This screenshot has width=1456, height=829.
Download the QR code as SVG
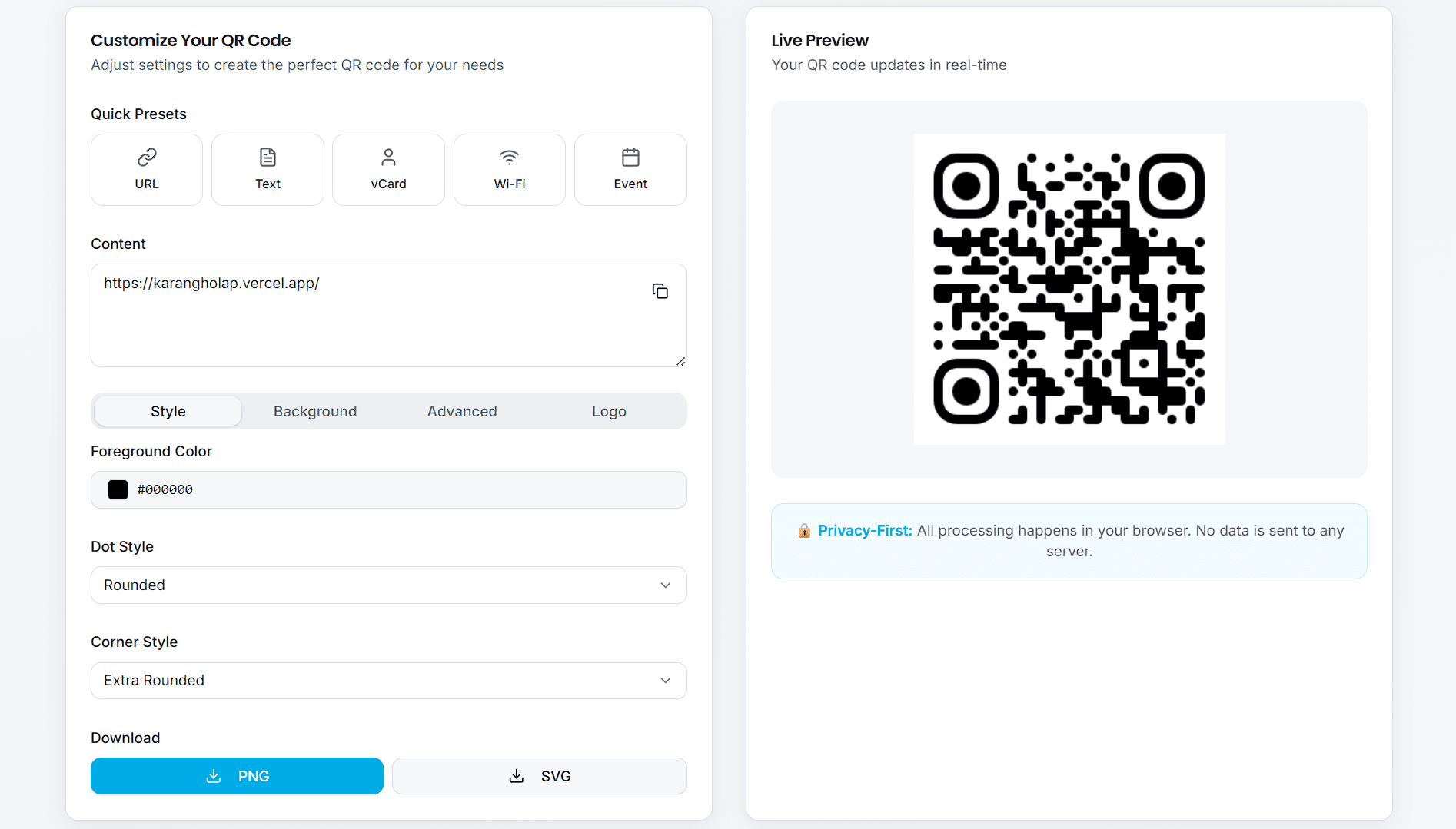(539, 776)
